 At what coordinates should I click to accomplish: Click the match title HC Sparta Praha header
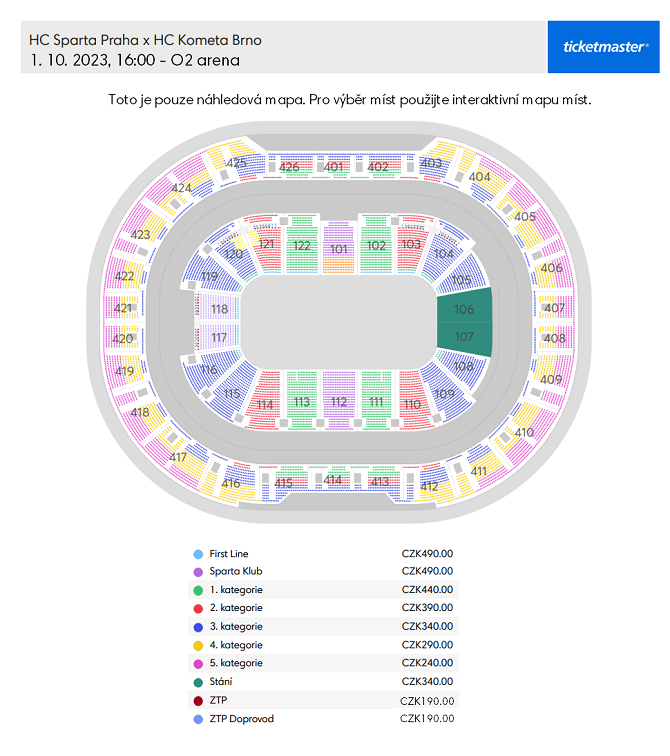tap(145, 40)
